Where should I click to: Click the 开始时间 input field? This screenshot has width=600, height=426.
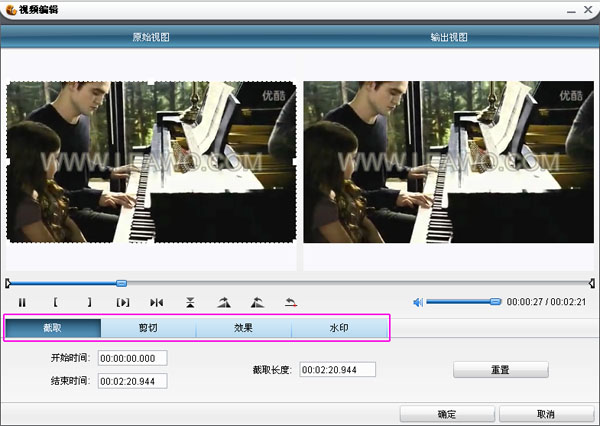pos(132,358)
